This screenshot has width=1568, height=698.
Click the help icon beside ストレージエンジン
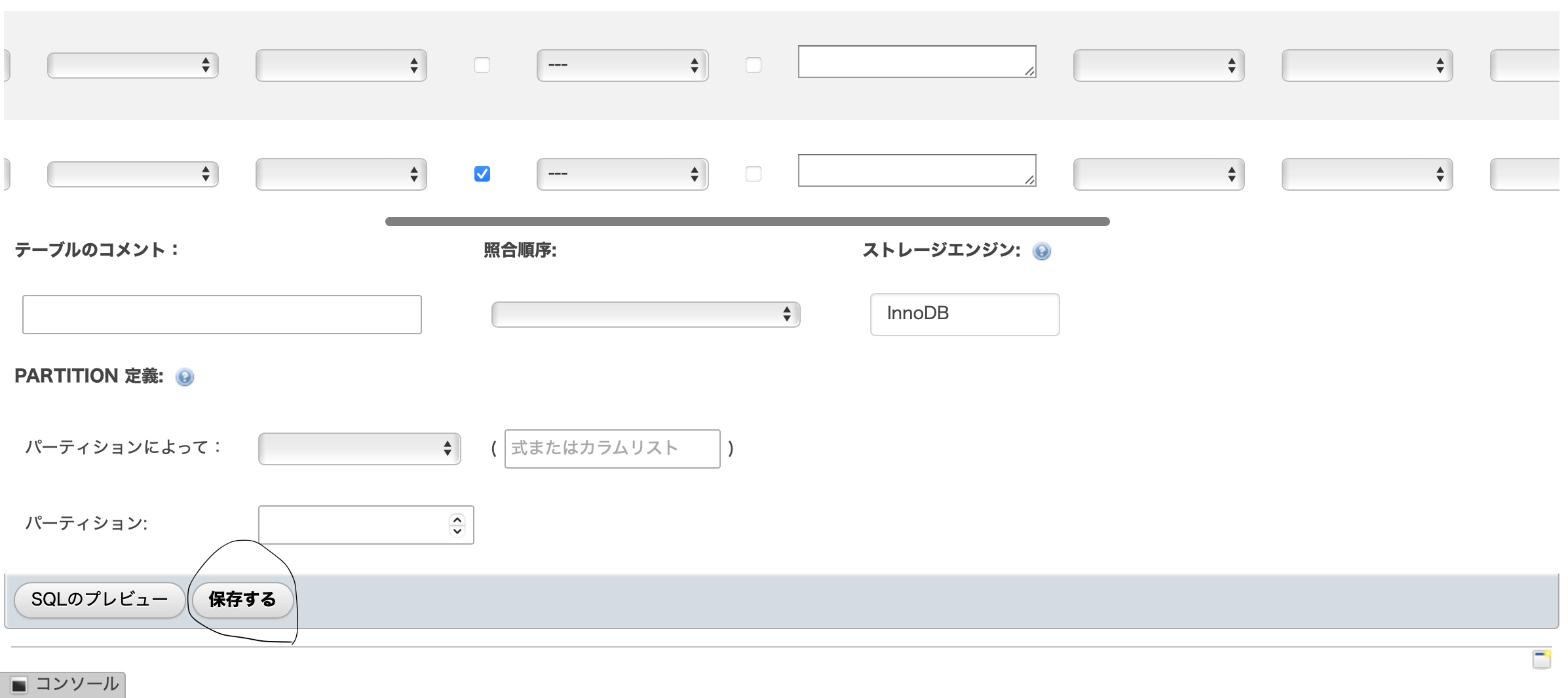click(1041, 251)
